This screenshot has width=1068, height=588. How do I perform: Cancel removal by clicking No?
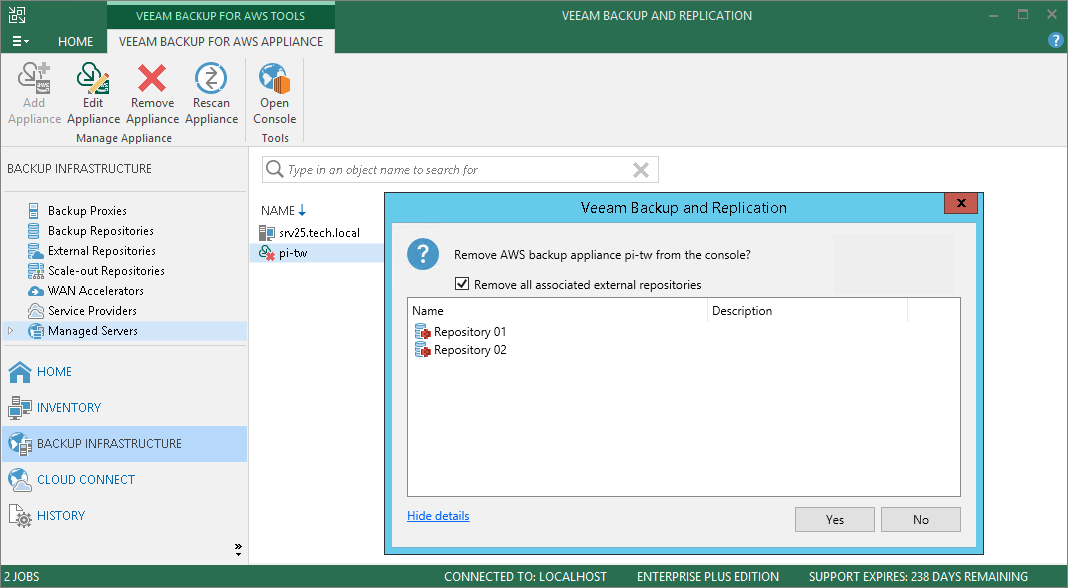click(x=921, y=519)
